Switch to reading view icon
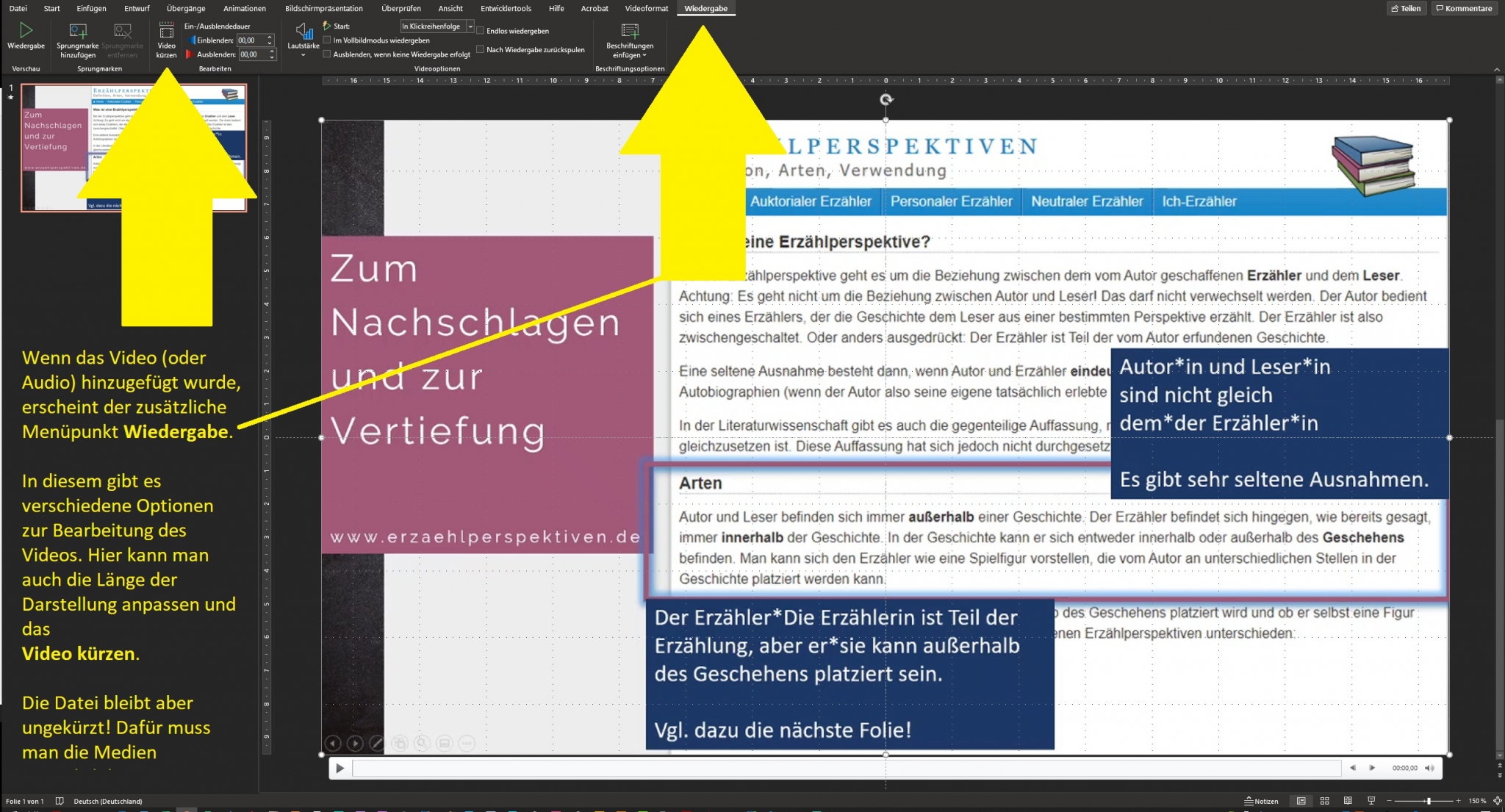Image resolution: width=1505 pixels, height=812 pixels. pyautogui.click(x=1348, y=801)
